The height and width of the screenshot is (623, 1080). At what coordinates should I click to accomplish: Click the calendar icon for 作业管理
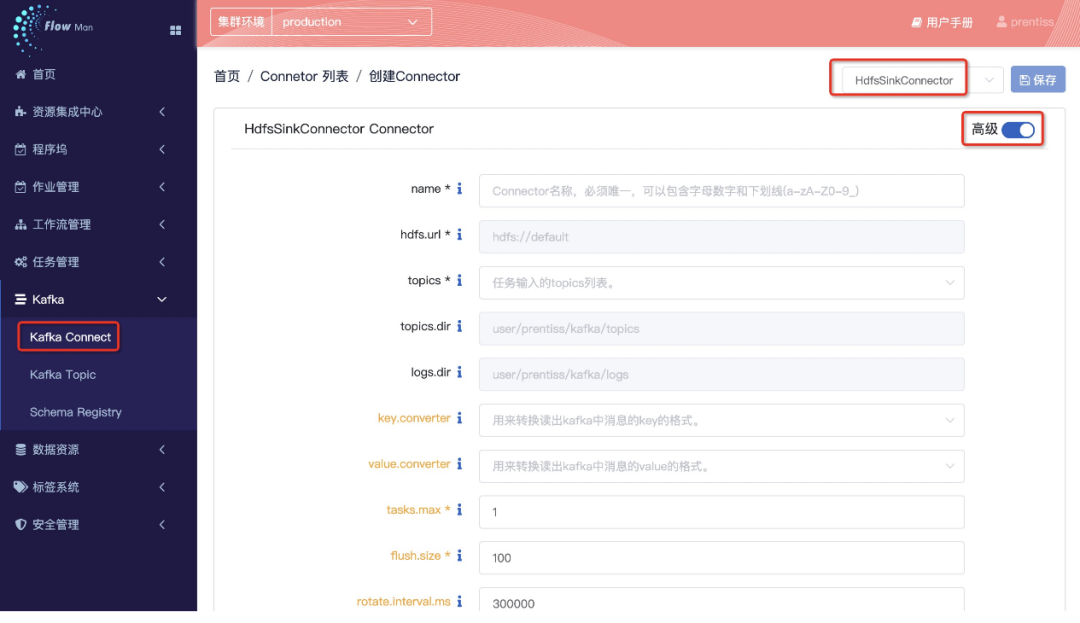point(21,187)
